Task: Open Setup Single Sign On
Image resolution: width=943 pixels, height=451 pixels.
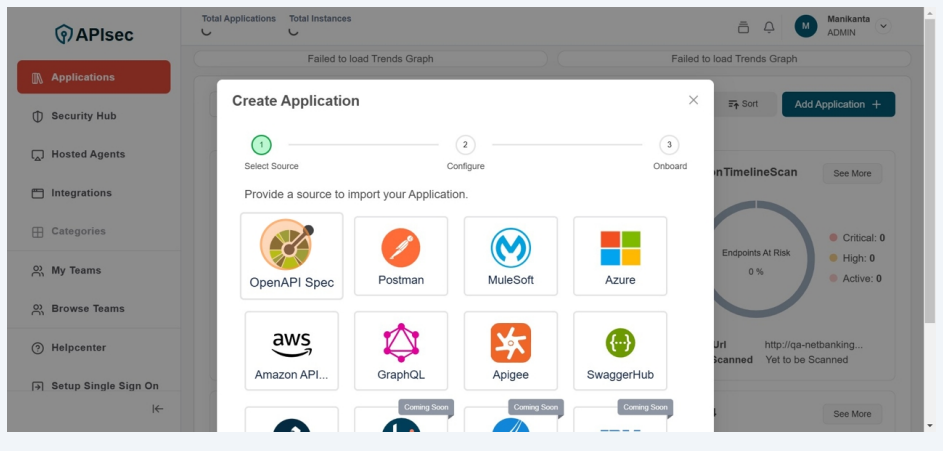Action: pyautogui.click(x=94, y=386)
